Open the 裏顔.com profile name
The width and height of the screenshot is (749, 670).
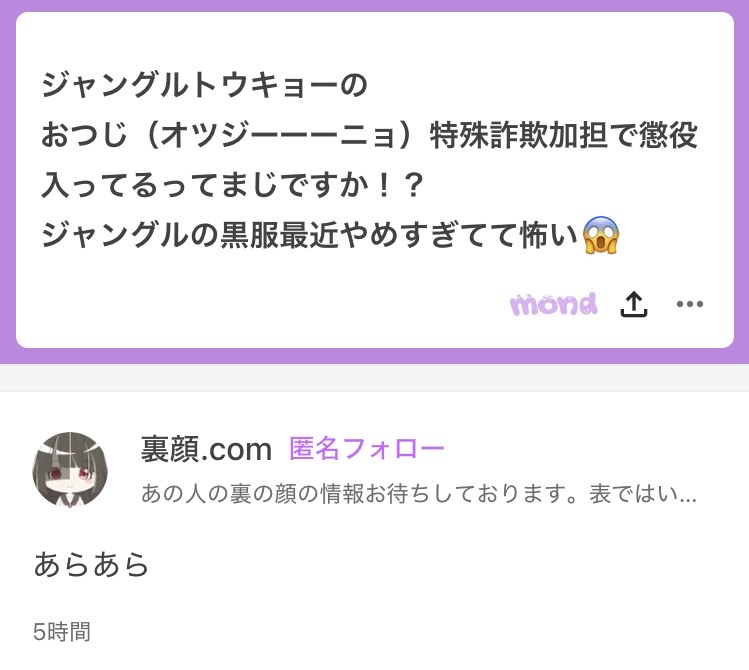coord(206,450)
